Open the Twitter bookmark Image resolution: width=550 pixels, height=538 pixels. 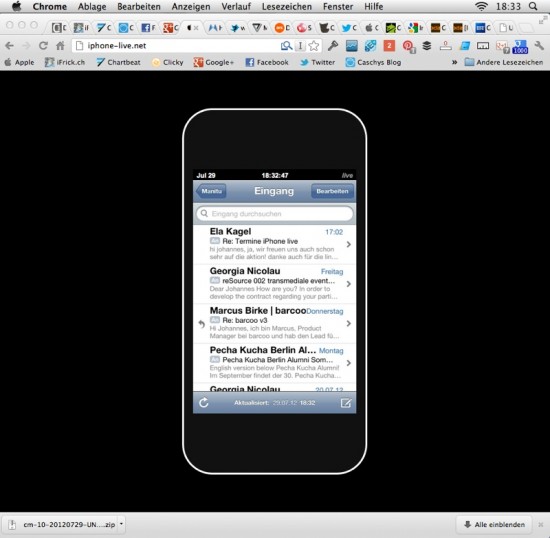coord(317,62)
